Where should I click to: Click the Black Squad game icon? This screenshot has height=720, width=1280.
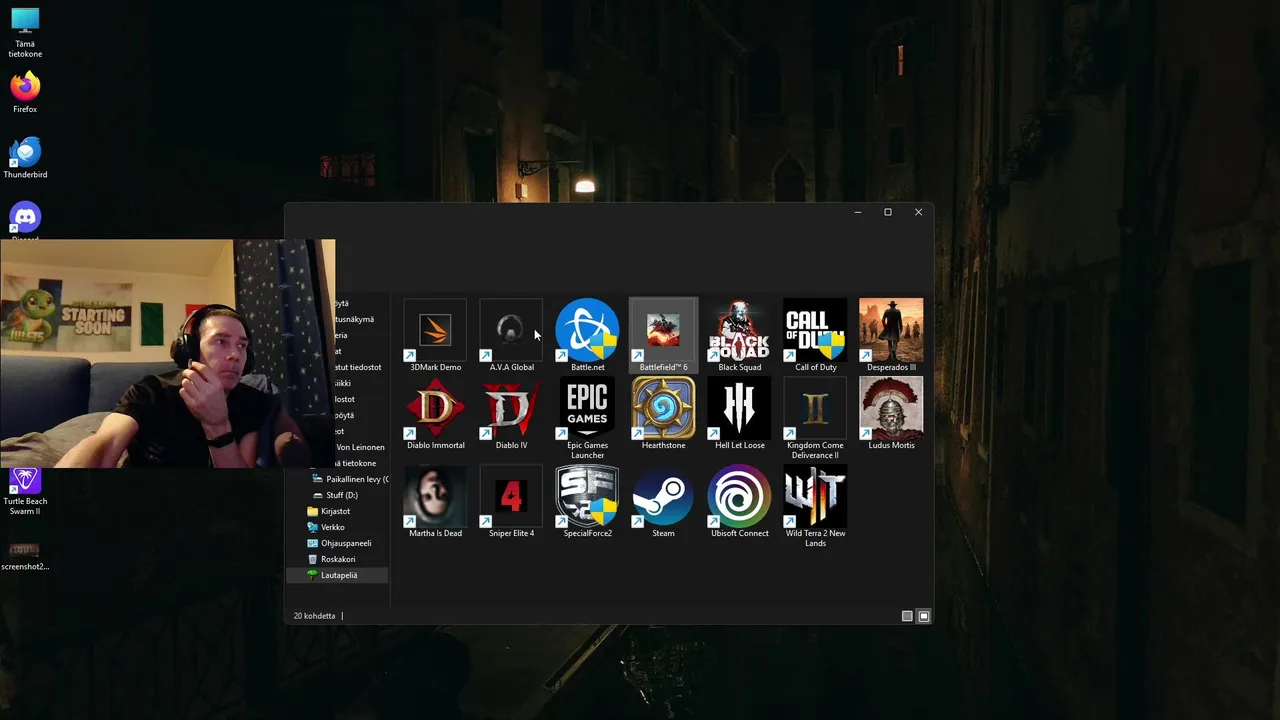[739, 336]
